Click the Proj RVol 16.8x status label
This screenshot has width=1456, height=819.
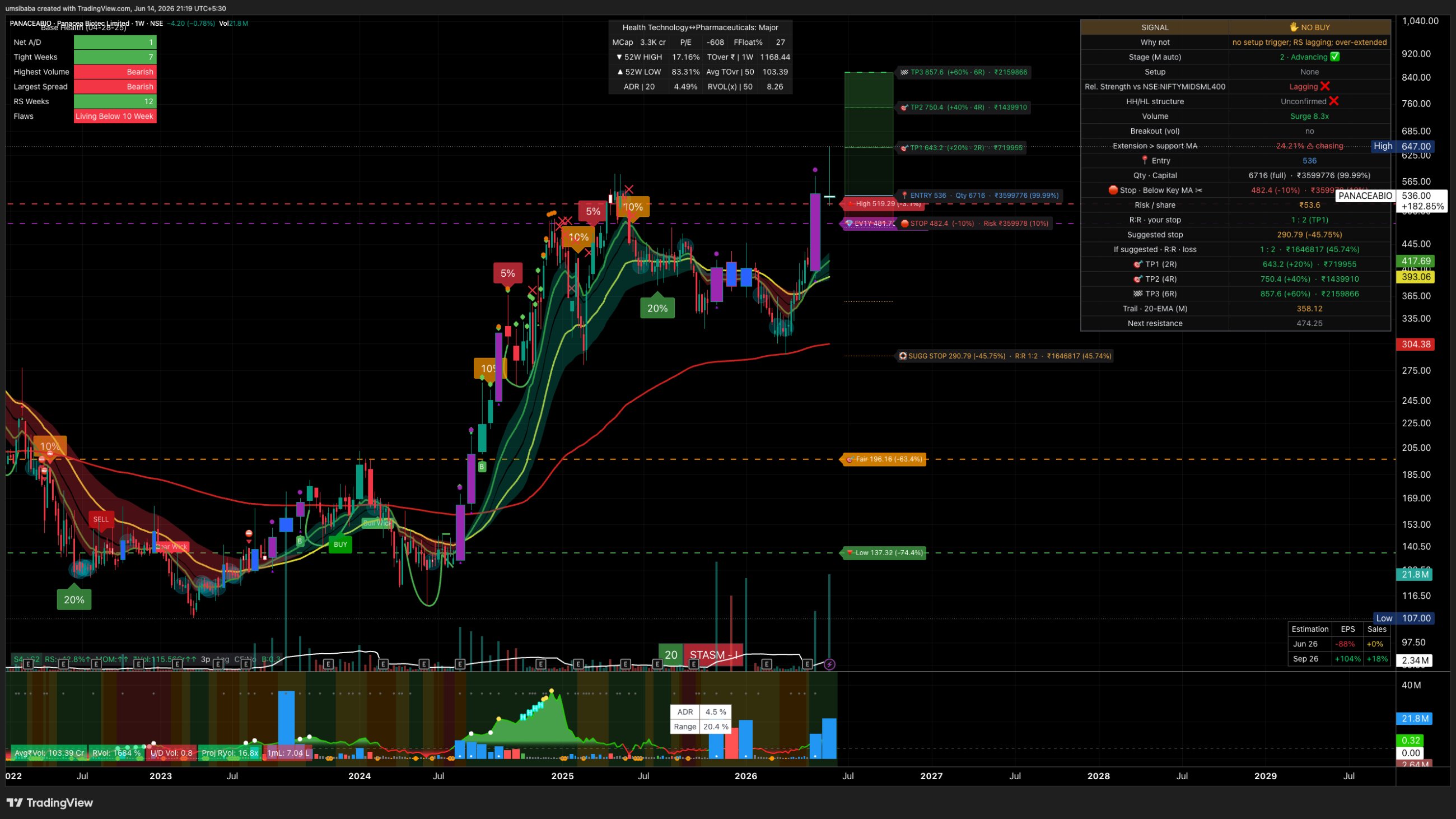point(230,753)
